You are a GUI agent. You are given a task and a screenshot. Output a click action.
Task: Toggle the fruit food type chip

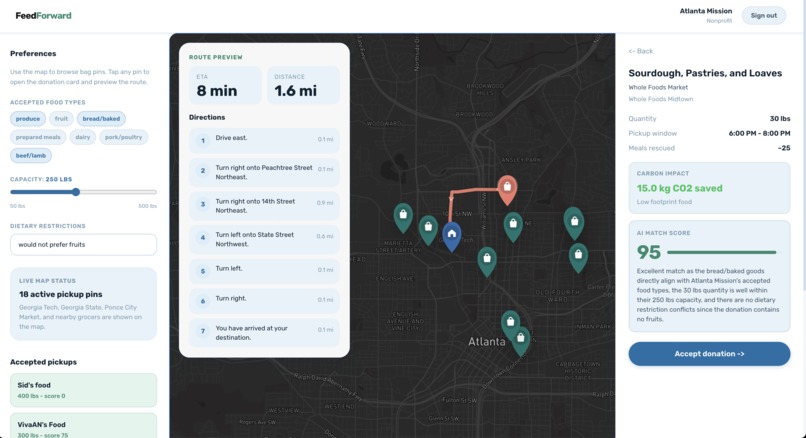coord(61,119)
